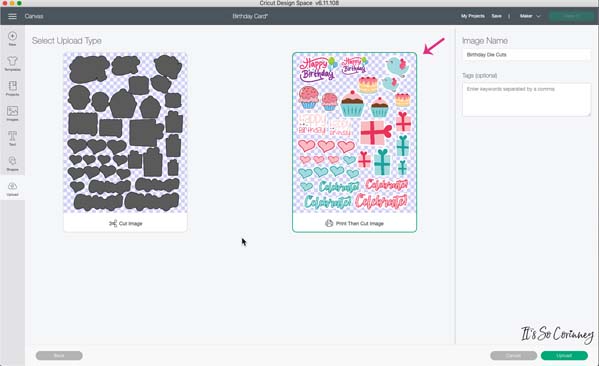
Task: Click the Image Name input field
Action: 526,55
